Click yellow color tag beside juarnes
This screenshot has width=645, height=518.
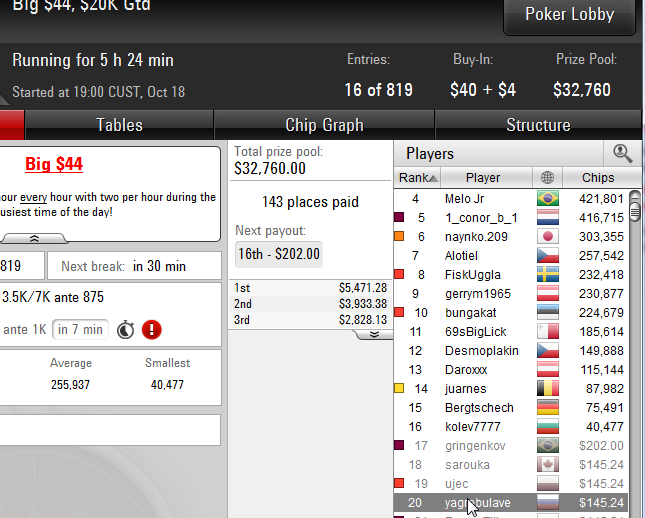(399, 388)
